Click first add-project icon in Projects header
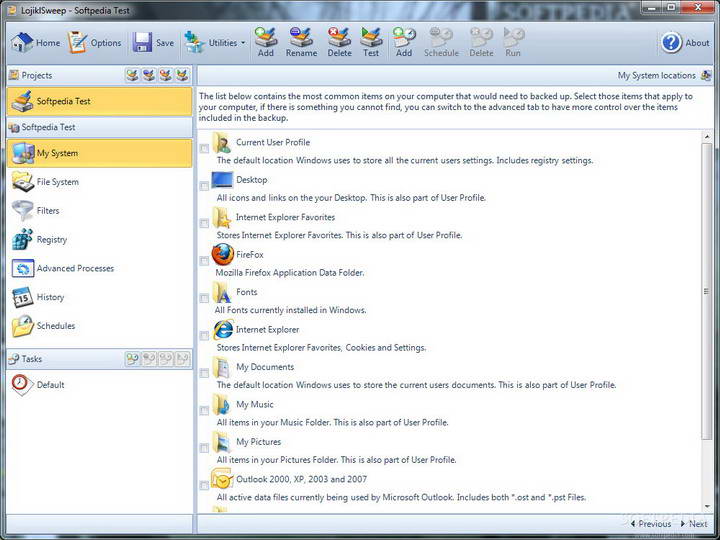The width and height of the screenshot is (720, 540). click(133, 75)
